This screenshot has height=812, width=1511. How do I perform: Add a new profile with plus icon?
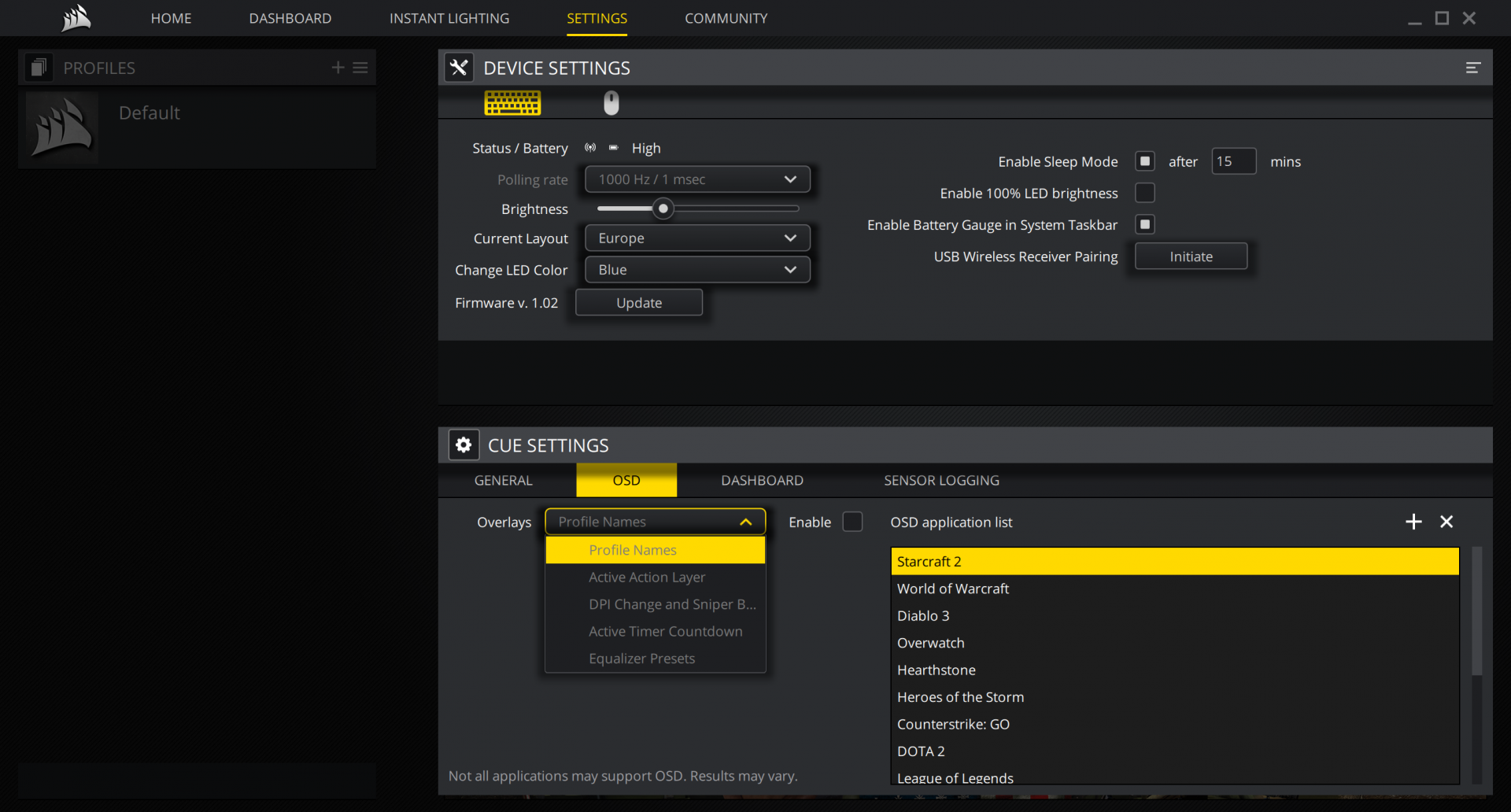338,68
